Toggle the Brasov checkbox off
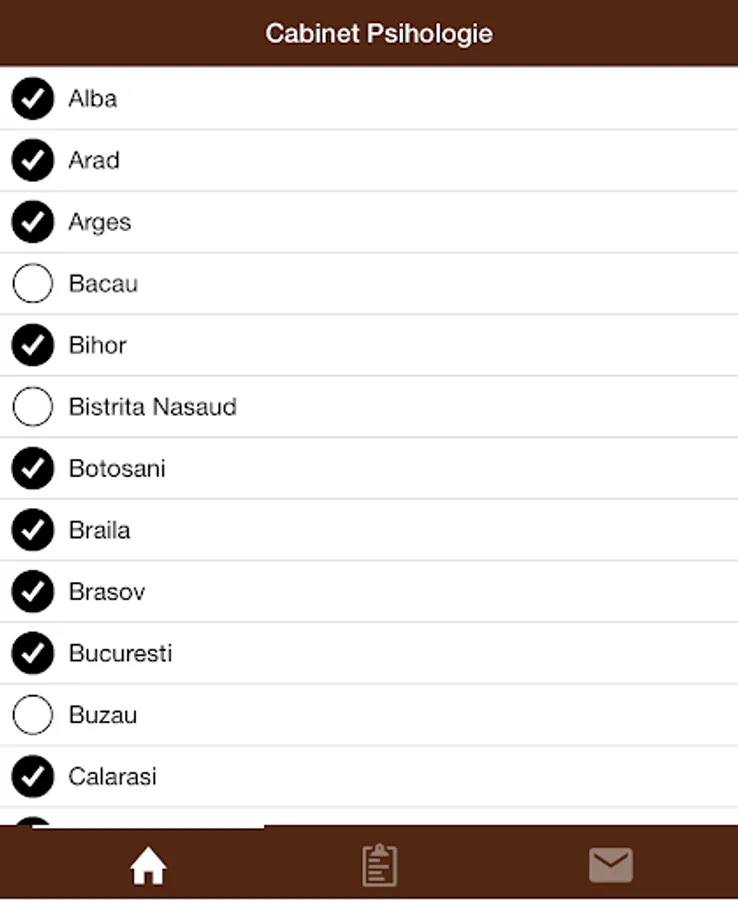Viewport: 738px width, 900px height. pos(33,592)
